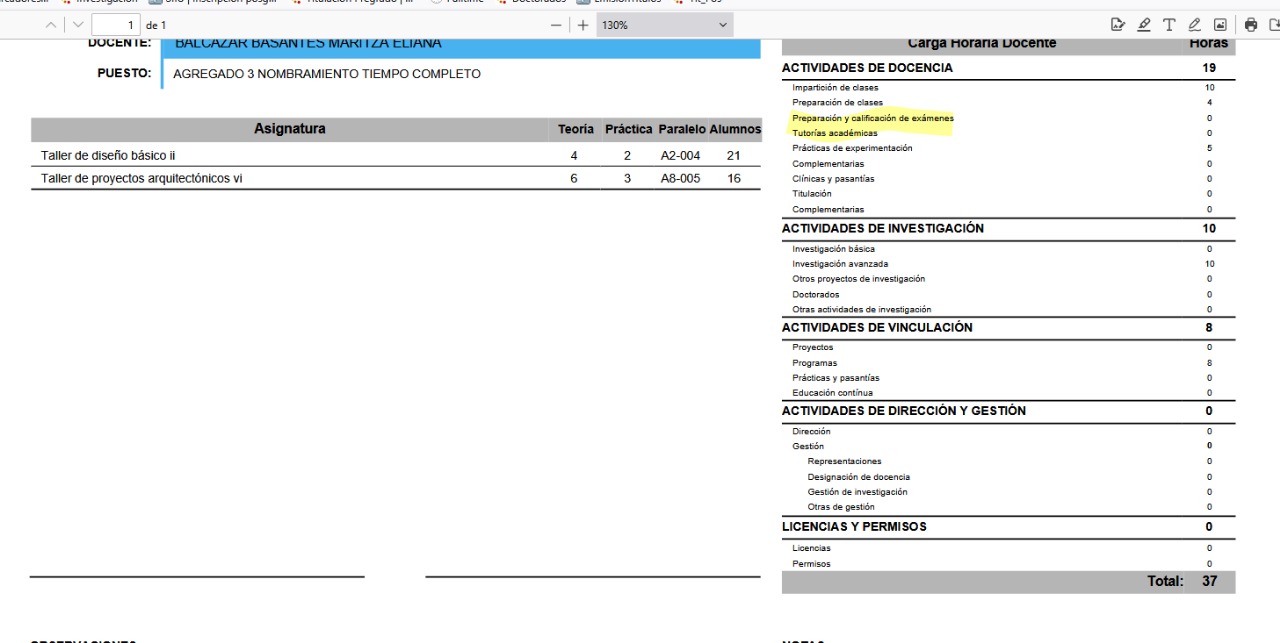Open the 130% zoom level dropdown

coord(665,25)
